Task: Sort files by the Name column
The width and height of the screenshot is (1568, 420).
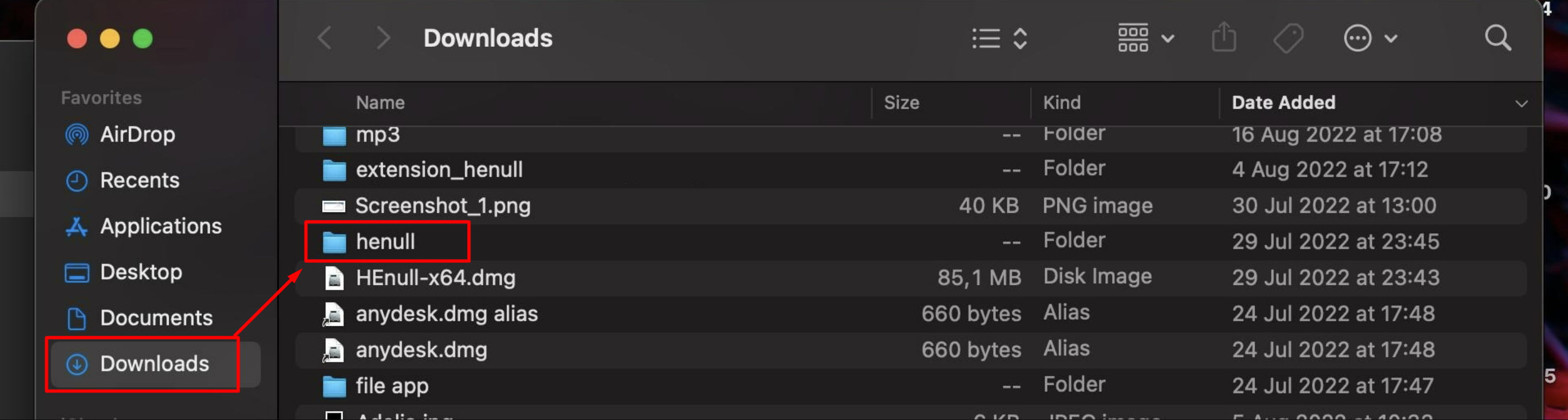Action: click(381, 103)
